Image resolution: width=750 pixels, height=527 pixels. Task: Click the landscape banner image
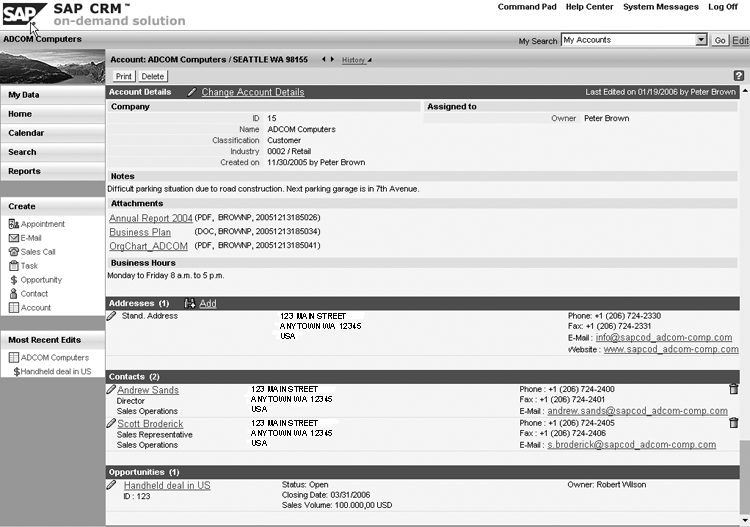(53, 67)
